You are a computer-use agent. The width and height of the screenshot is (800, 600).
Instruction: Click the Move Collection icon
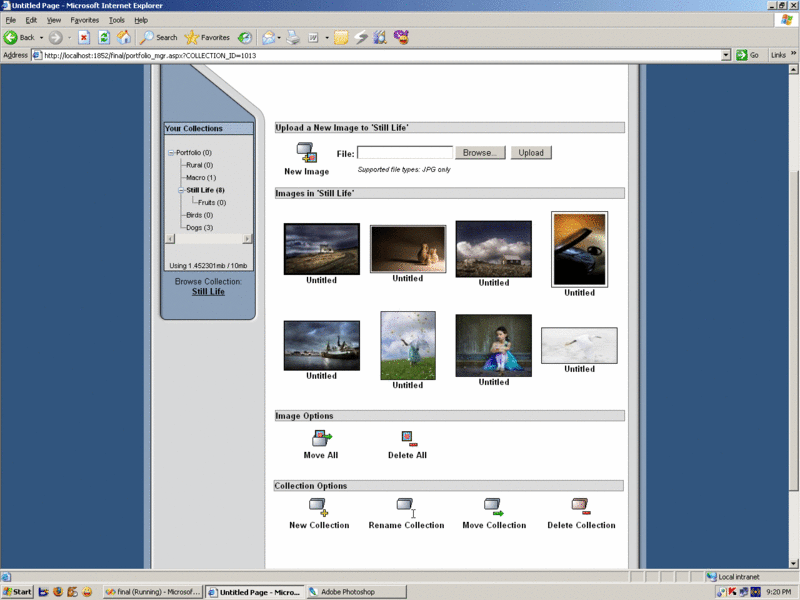[493, 507]
